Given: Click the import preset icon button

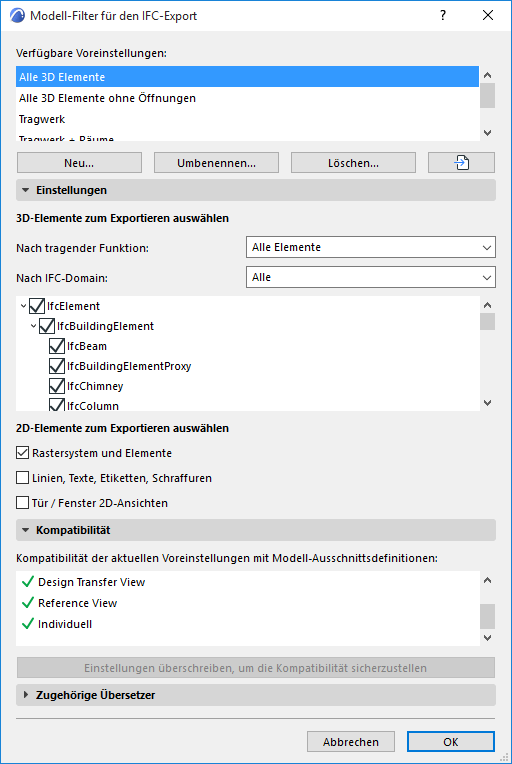Looking at the screenshot, I should tap(461, 163).
